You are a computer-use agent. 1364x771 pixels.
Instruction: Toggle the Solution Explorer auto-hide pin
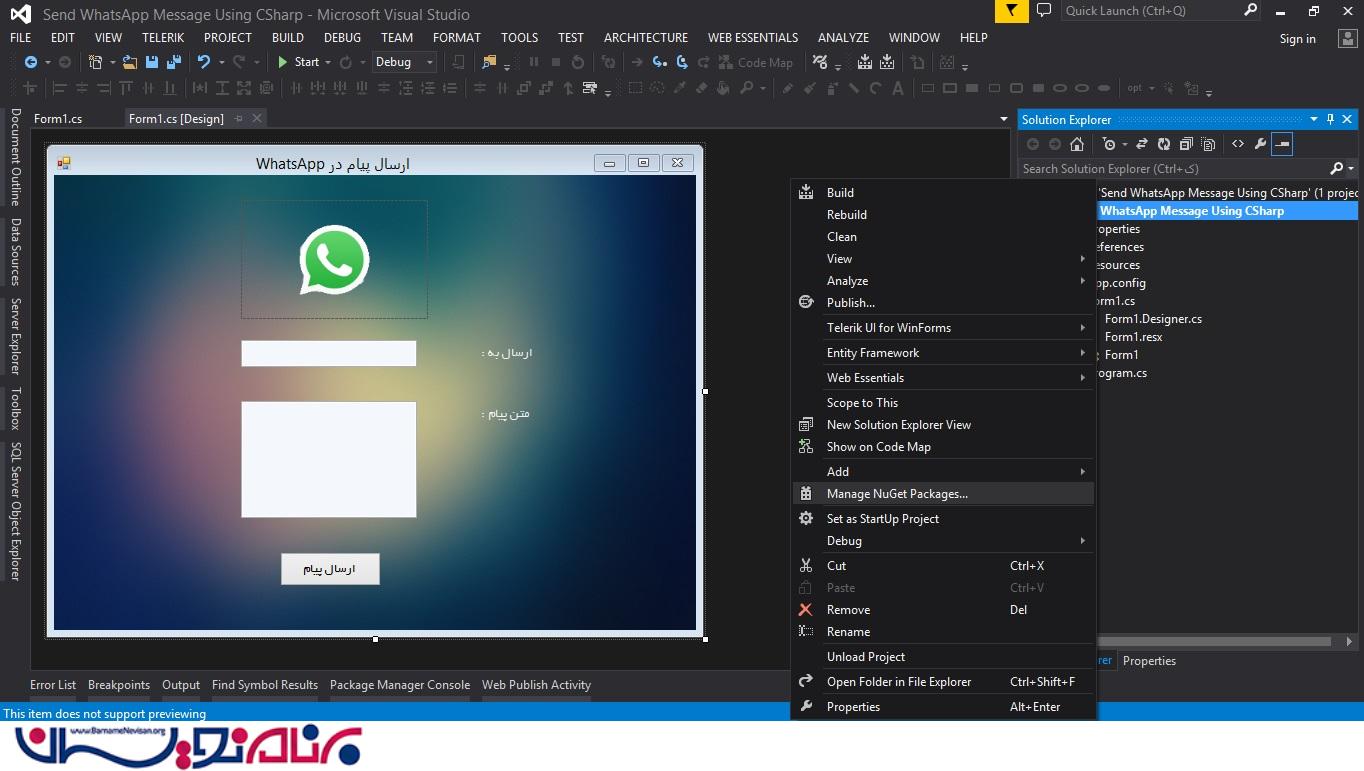[x=1330, y=119]
